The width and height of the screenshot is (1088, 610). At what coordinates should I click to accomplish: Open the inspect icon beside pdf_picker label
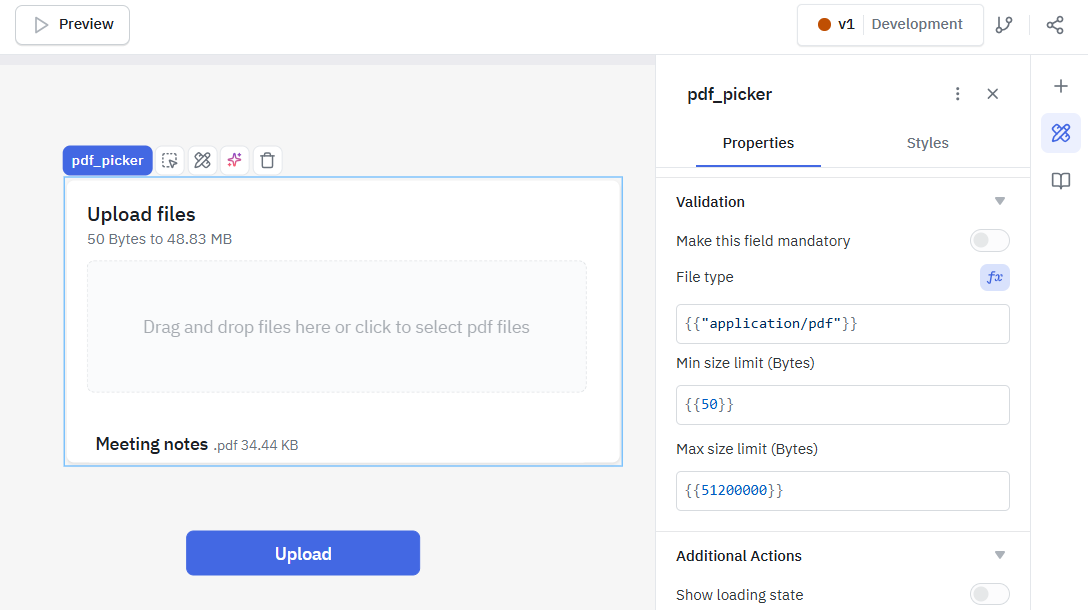click(x=202, y=160)
